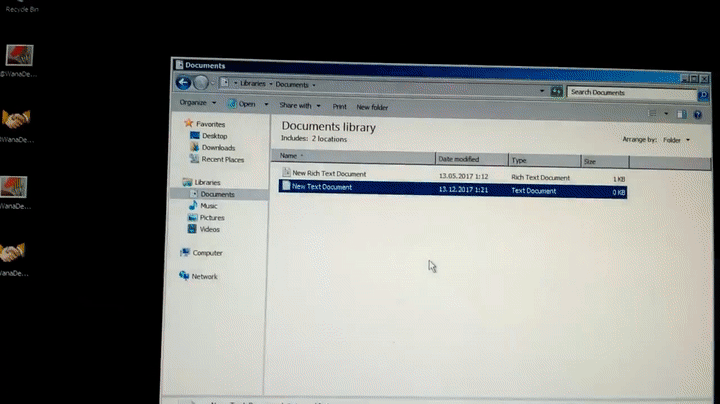Go back with the Back arrow button
The width and height of the screenshot is (720, 404).
tap(184, 82)
